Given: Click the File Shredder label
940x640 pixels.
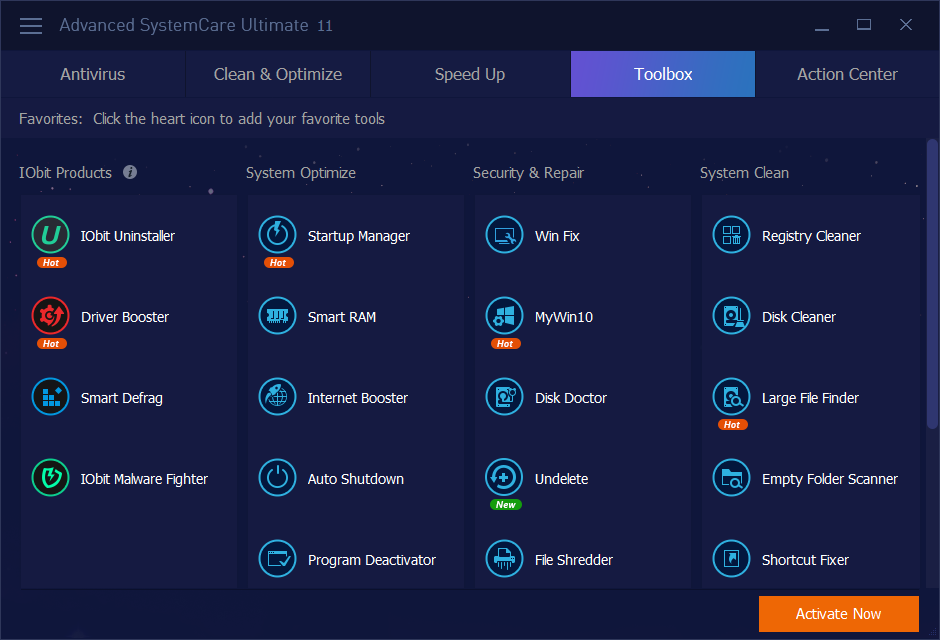Looking at the screenshot, I should [x=574, y=560].
